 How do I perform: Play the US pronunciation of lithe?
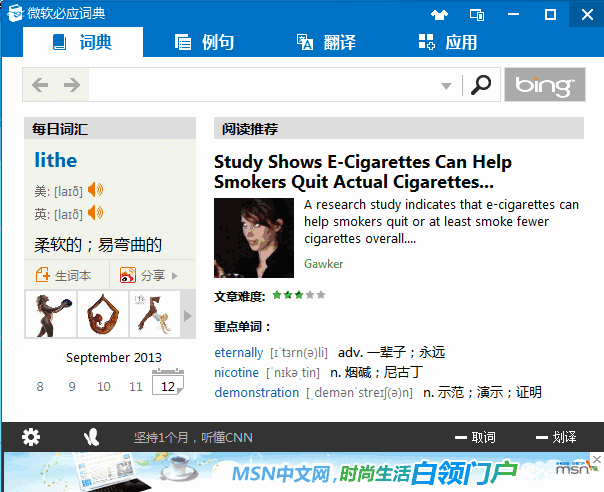96,190
